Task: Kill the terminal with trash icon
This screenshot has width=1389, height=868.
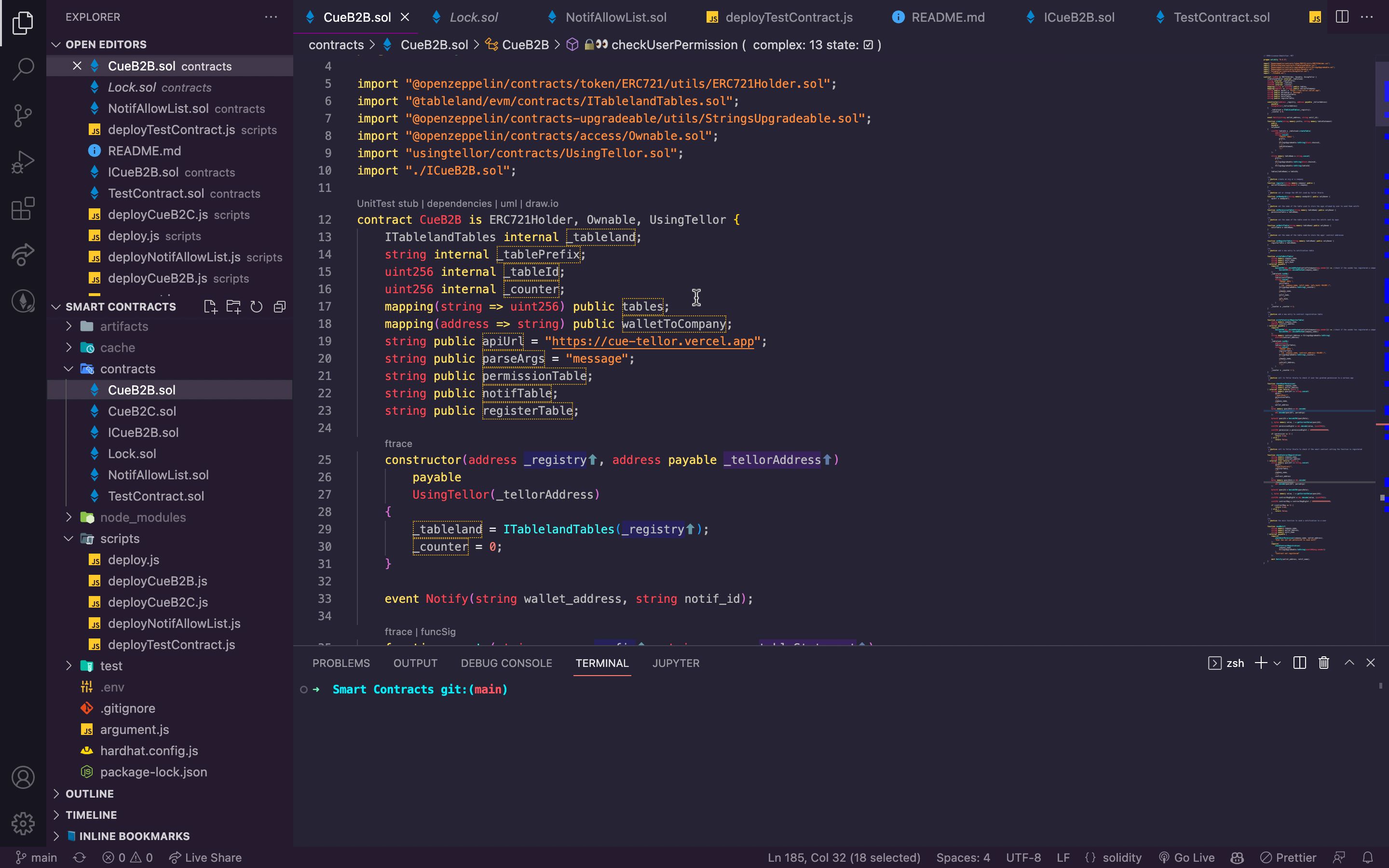Action: point(1323,663)
